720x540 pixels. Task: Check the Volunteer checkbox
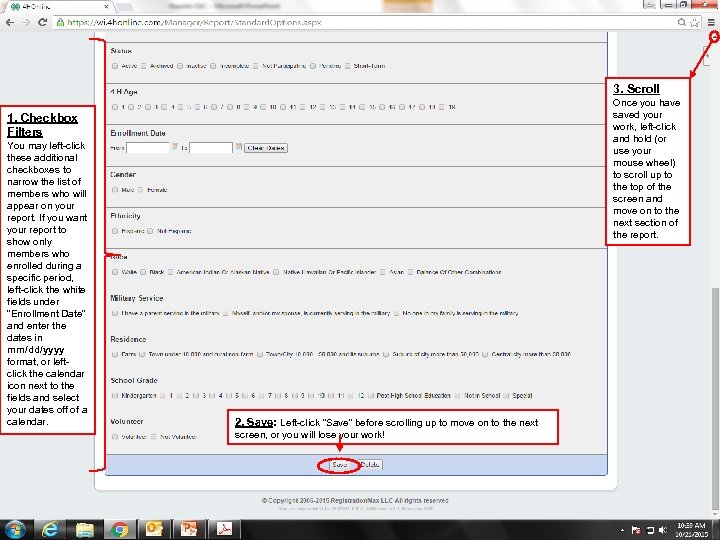click(115, 437)
